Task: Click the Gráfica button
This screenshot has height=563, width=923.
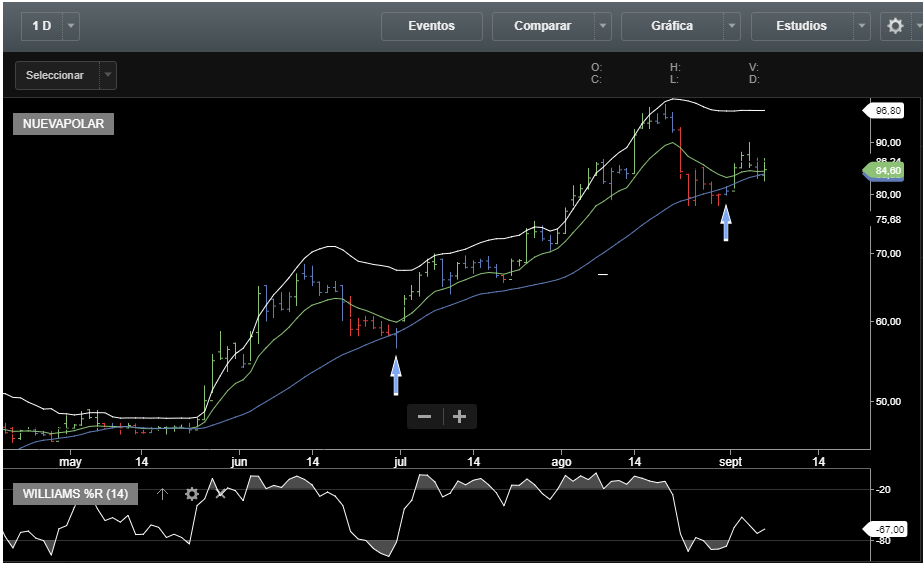Action: pos(671,26)
